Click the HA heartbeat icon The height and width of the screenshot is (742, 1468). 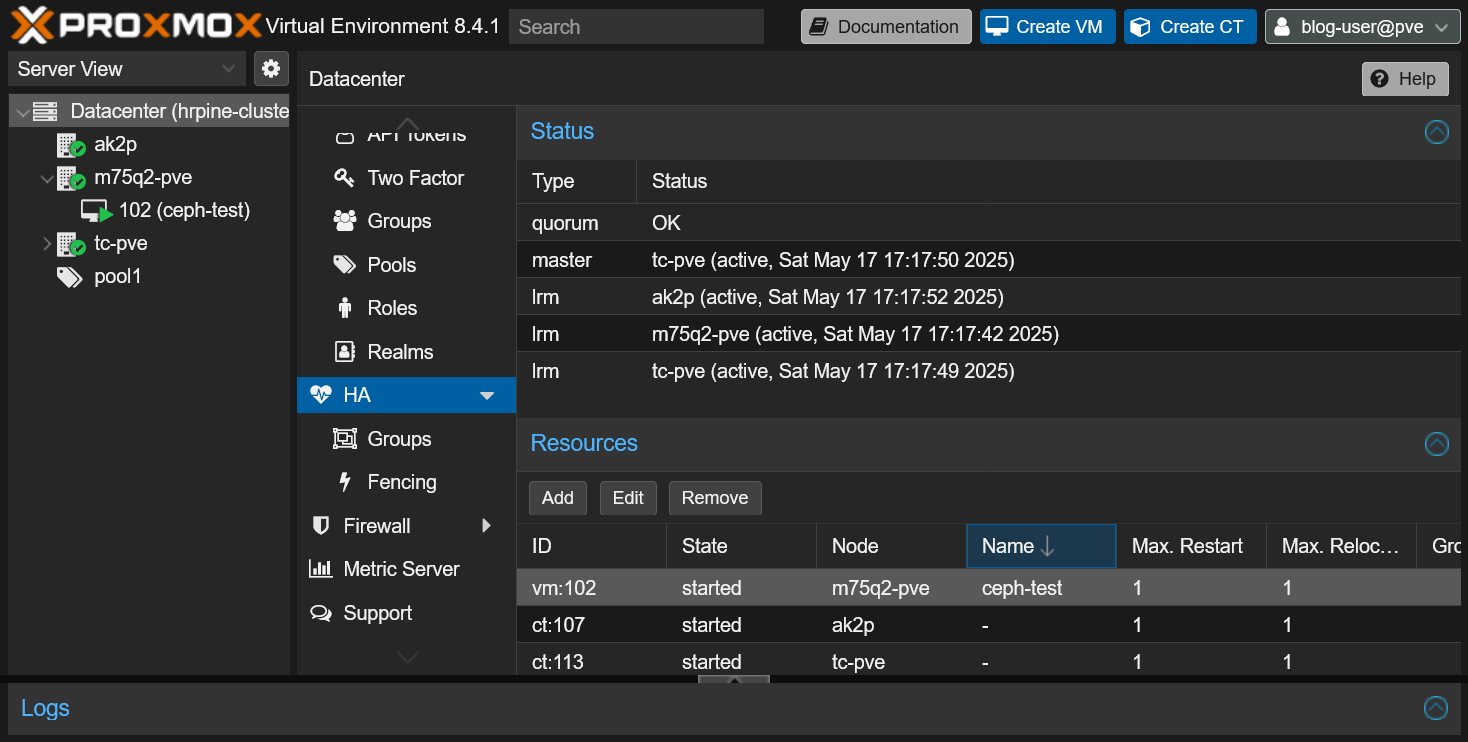321,395
